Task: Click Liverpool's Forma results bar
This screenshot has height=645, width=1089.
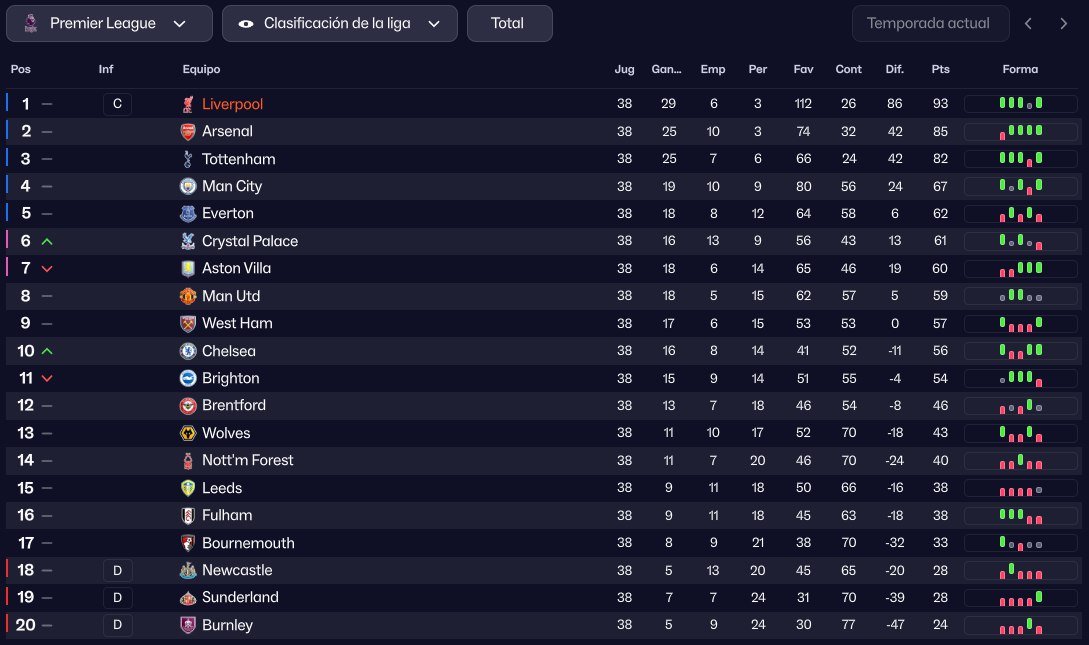Action: click(1020, 104)
